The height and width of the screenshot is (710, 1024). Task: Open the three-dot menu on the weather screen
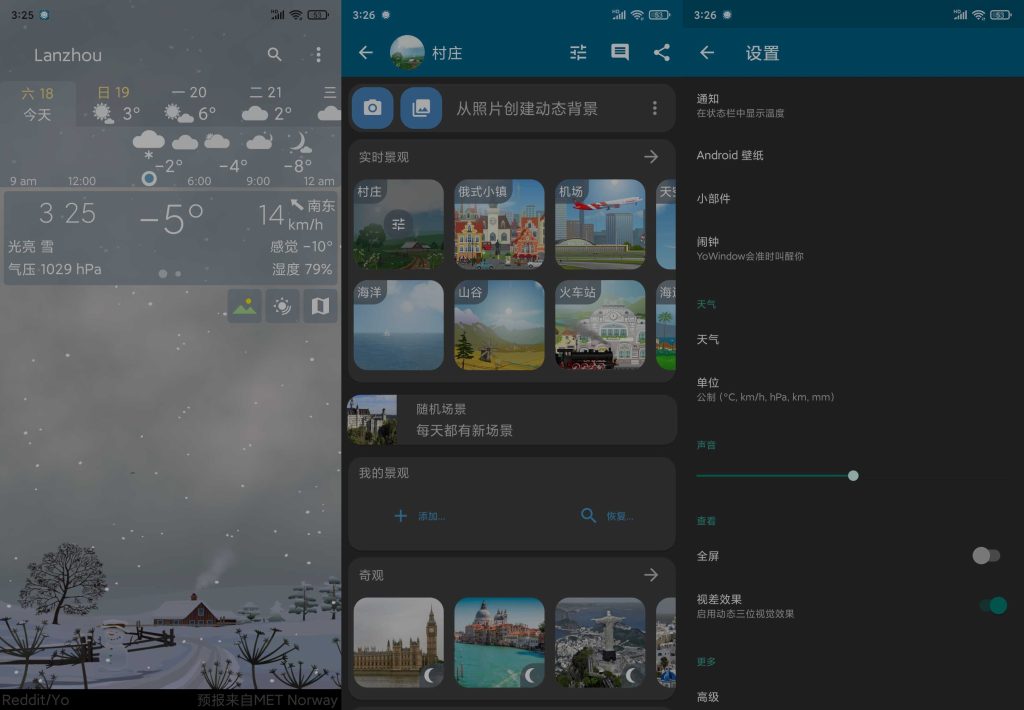point(319,55)
